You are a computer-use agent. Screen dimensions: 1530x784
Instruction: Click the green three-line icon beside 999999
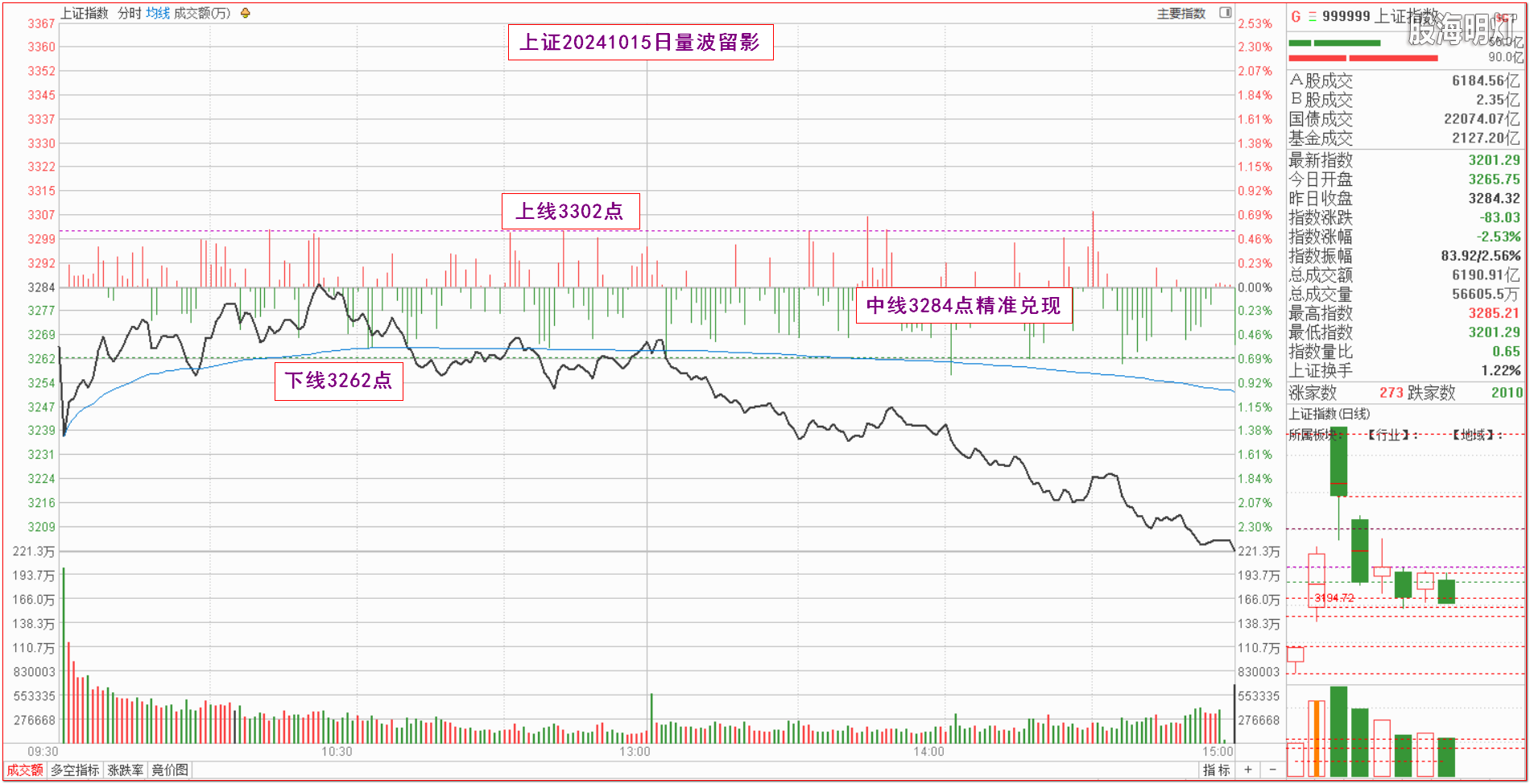click(x=1312, y=16)
